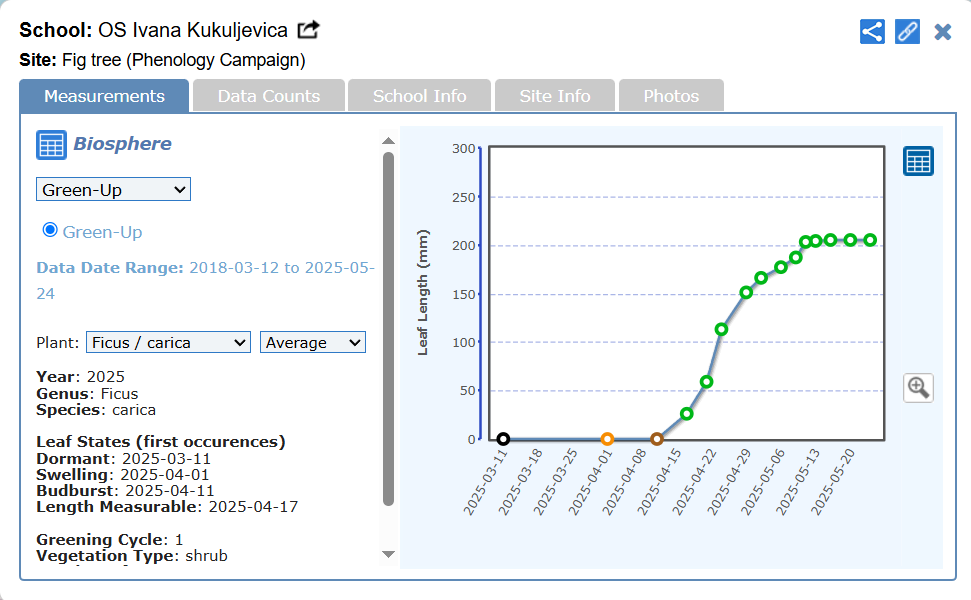This screenshot has width=971, height=600.
Task: Click the zoom magnifier icon on chart
Action: [x=918, y=388]
